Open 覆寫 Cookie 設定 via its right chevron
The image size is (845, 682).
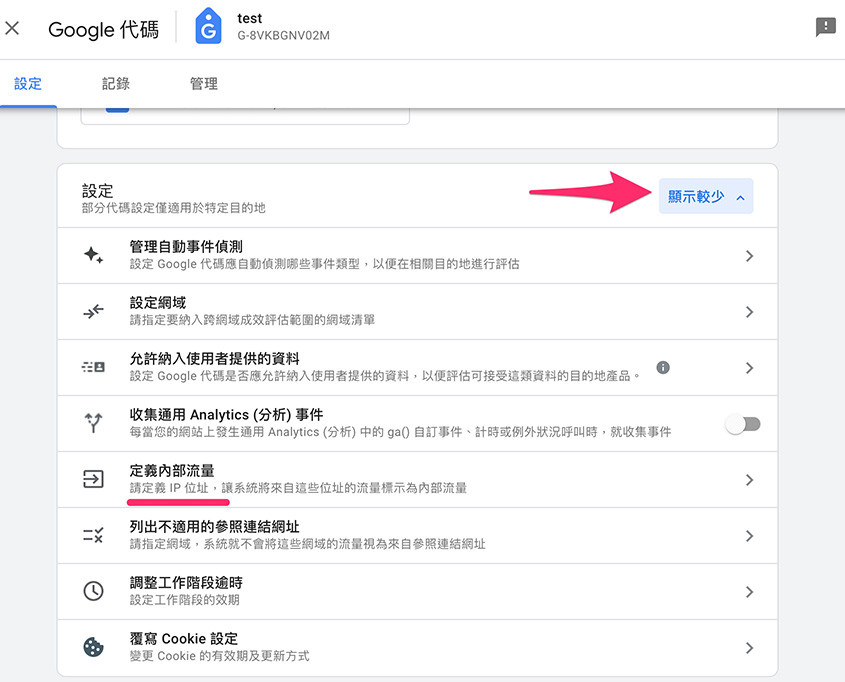click(749, 648)
